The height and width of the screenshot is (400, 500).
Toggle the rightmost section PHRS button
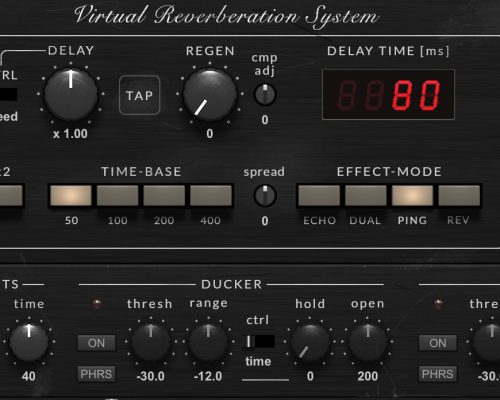438,374
